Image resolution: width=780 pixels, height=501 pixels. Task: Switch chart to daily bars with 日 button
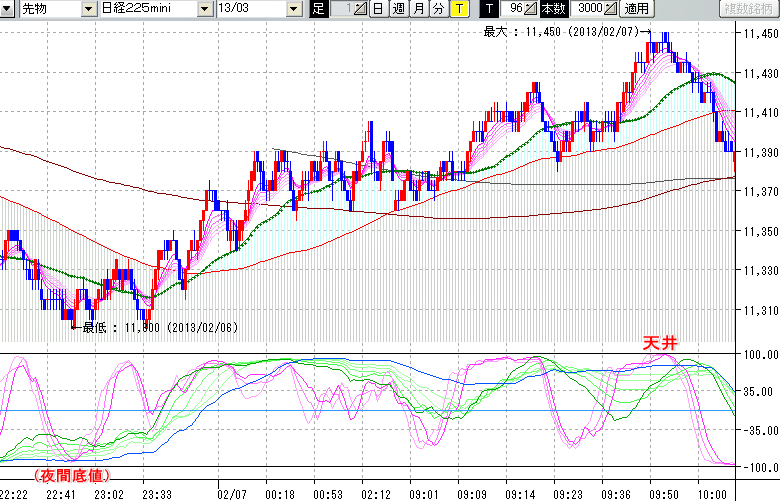click(377, 9)
